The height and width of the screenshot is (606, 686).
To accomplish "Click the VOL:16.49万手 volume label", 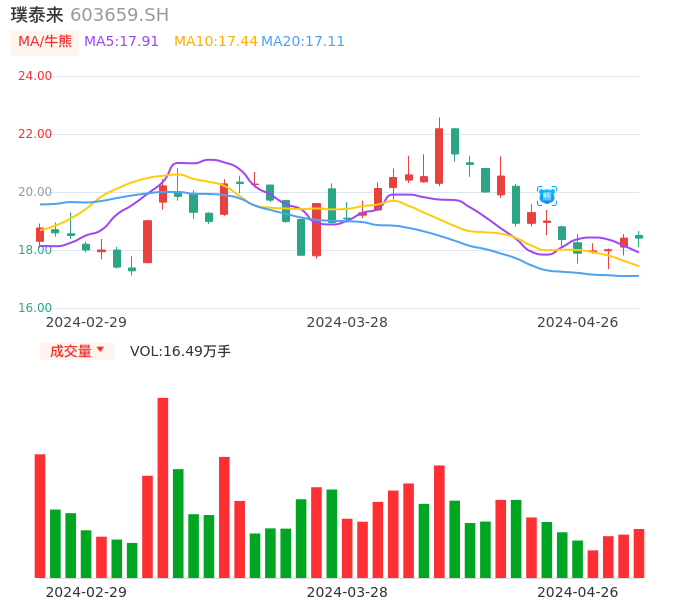I will click(x=180, y=351).
